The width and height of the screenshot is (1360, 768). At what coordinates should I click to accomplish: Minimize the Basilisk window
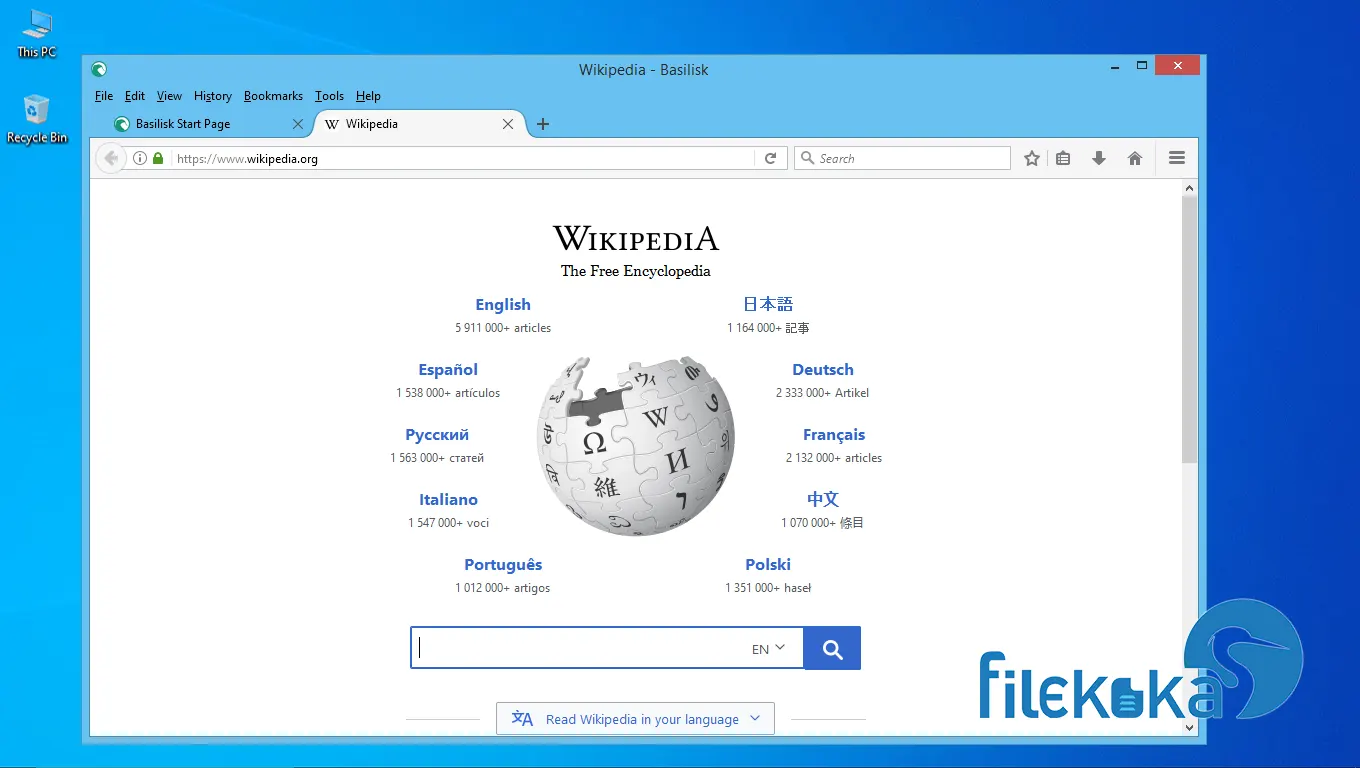(x=1115, y=66)
